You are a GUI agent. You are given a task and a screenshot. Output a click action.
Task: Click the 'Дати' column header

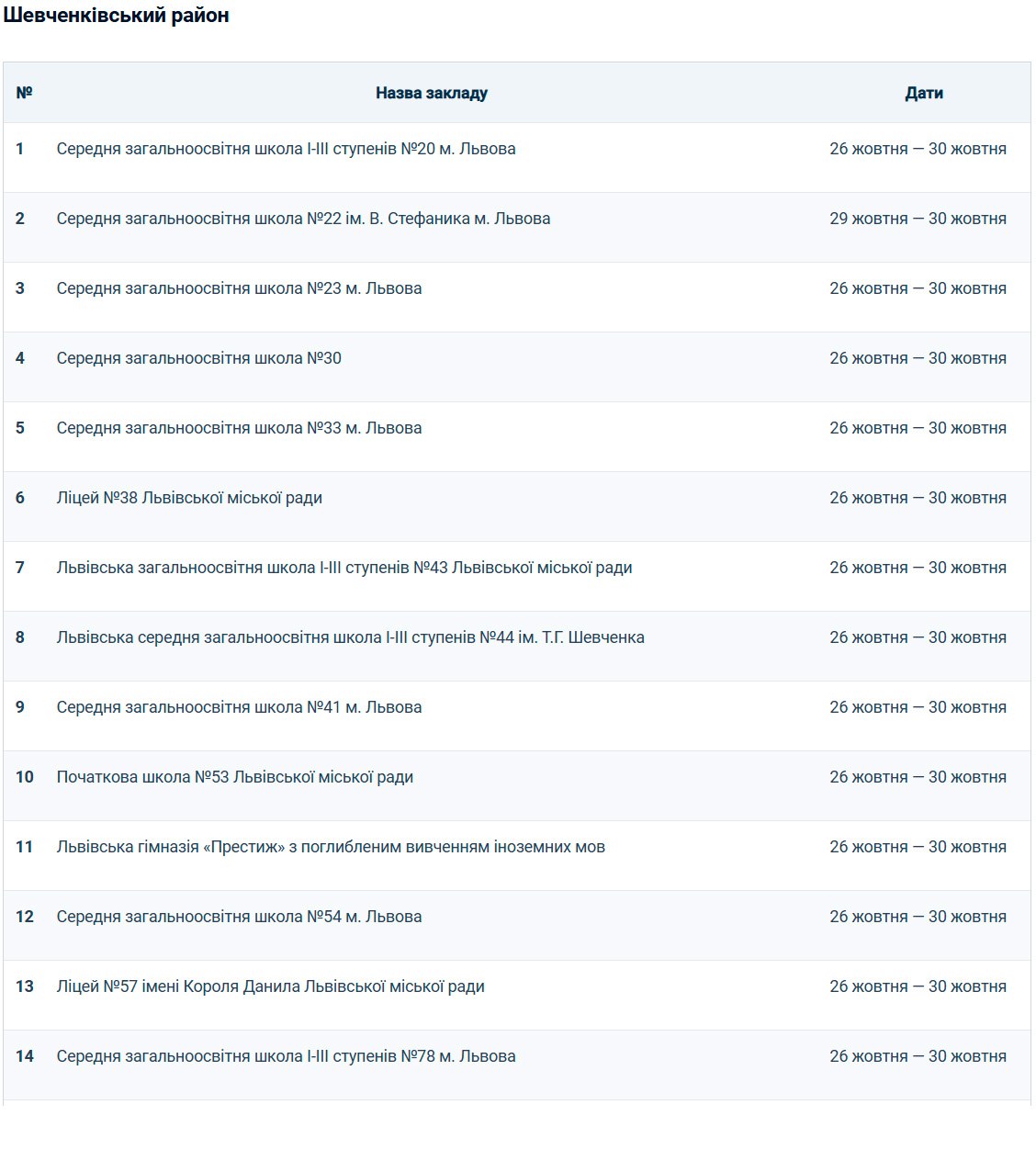pos(924,93)
